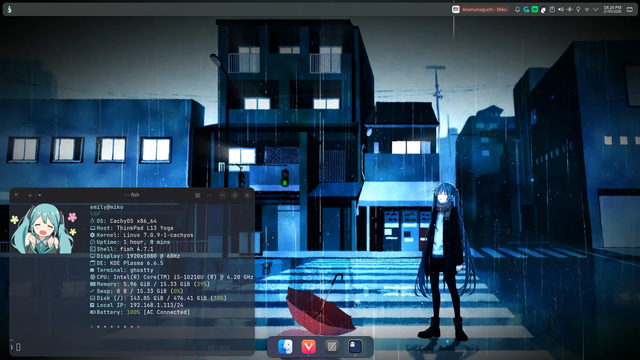This screenshot has width=640, height=360.
Task: Click the Uptime line in terminal
Action: 130,242
